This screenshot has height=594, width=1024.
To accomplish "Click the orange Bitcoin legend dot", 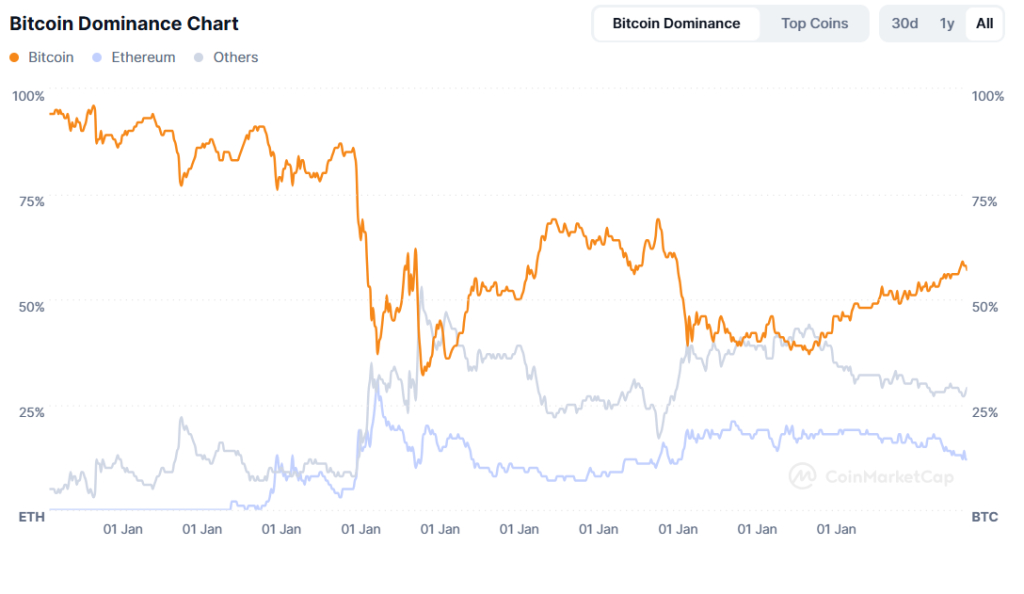I will coord(14,57).
